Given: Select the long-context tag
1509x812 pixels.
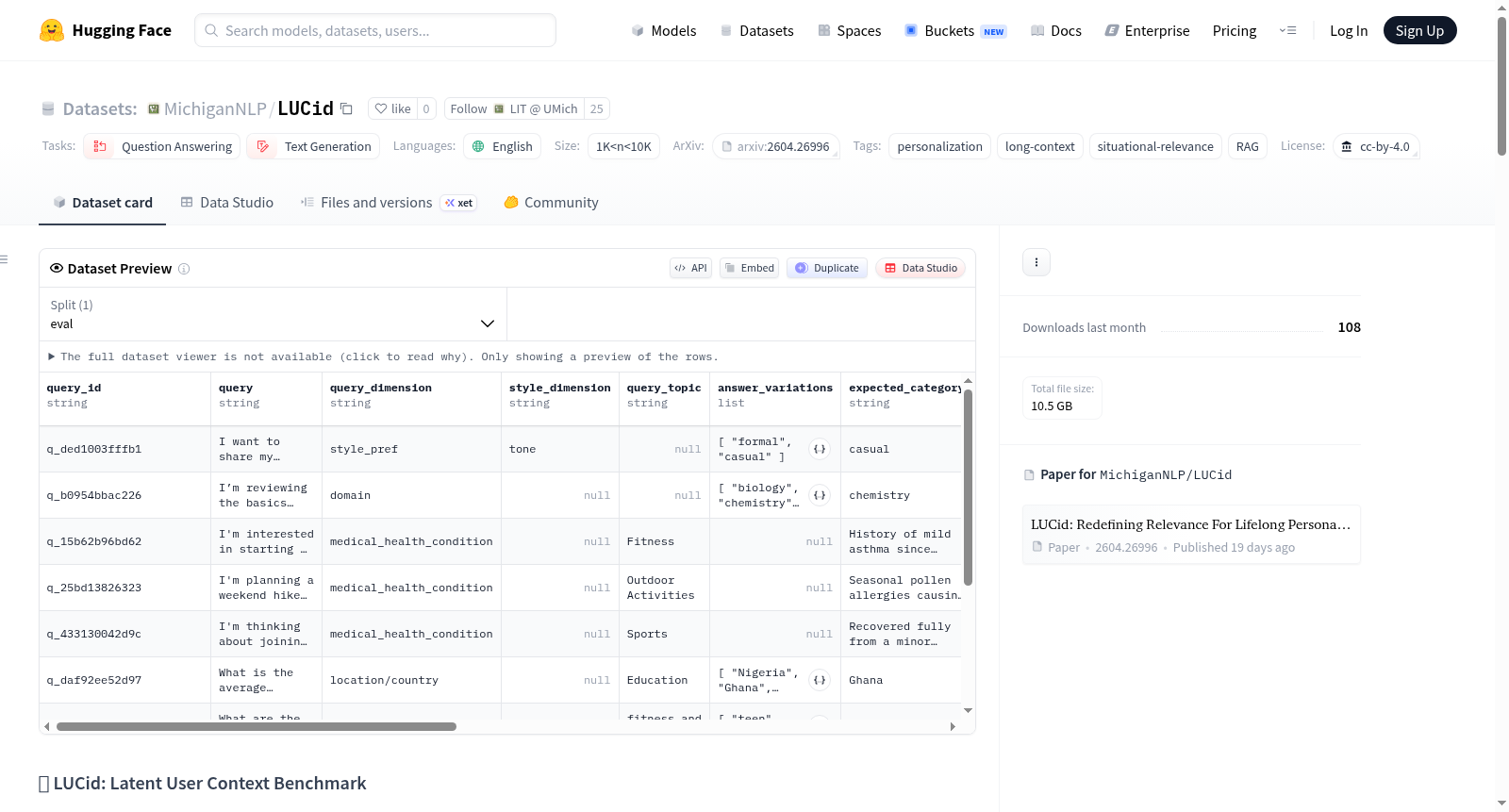Looking at the screenshot, I should pos(1039,146).
